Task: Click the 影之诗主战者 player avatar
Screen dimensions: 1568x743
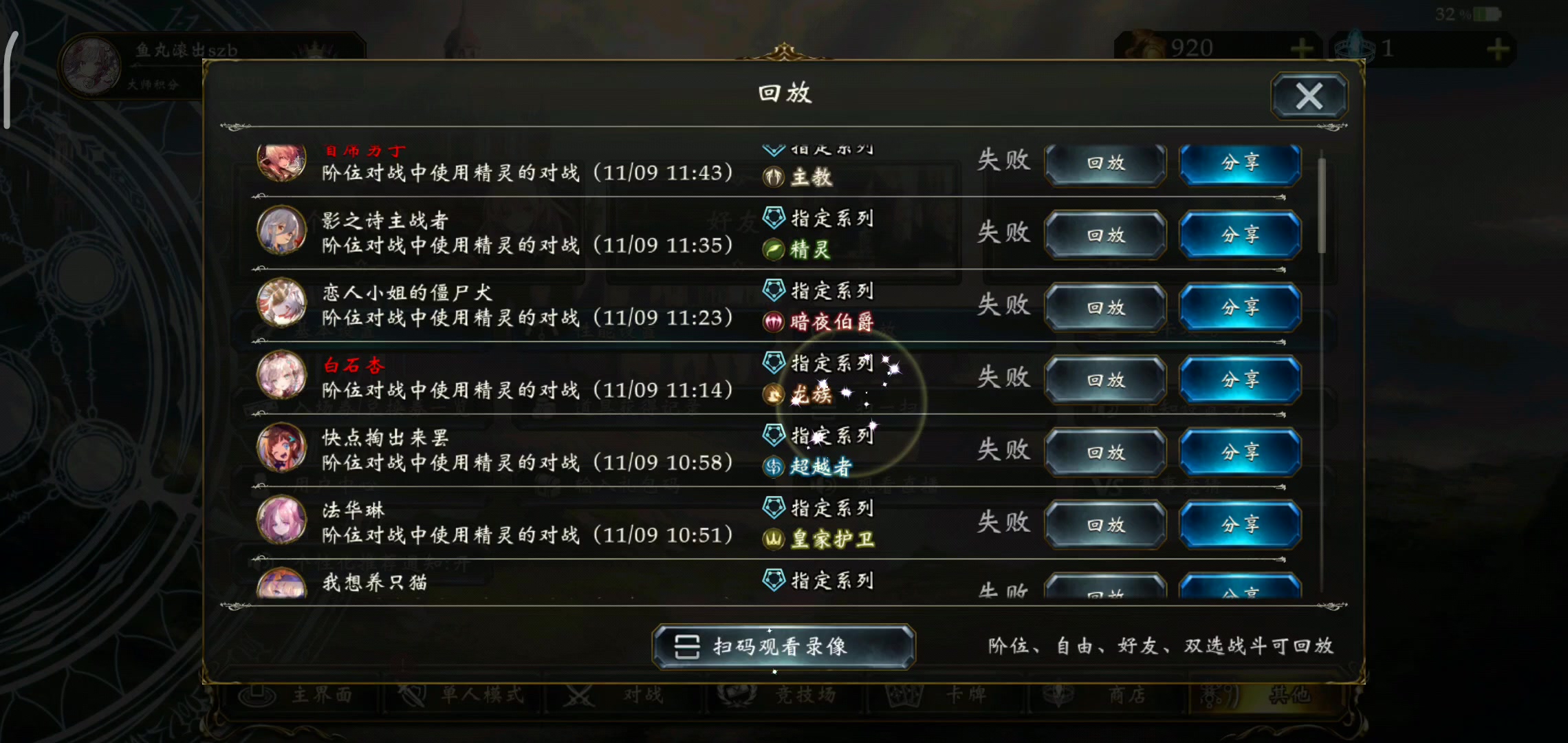Action: (281, 230)
